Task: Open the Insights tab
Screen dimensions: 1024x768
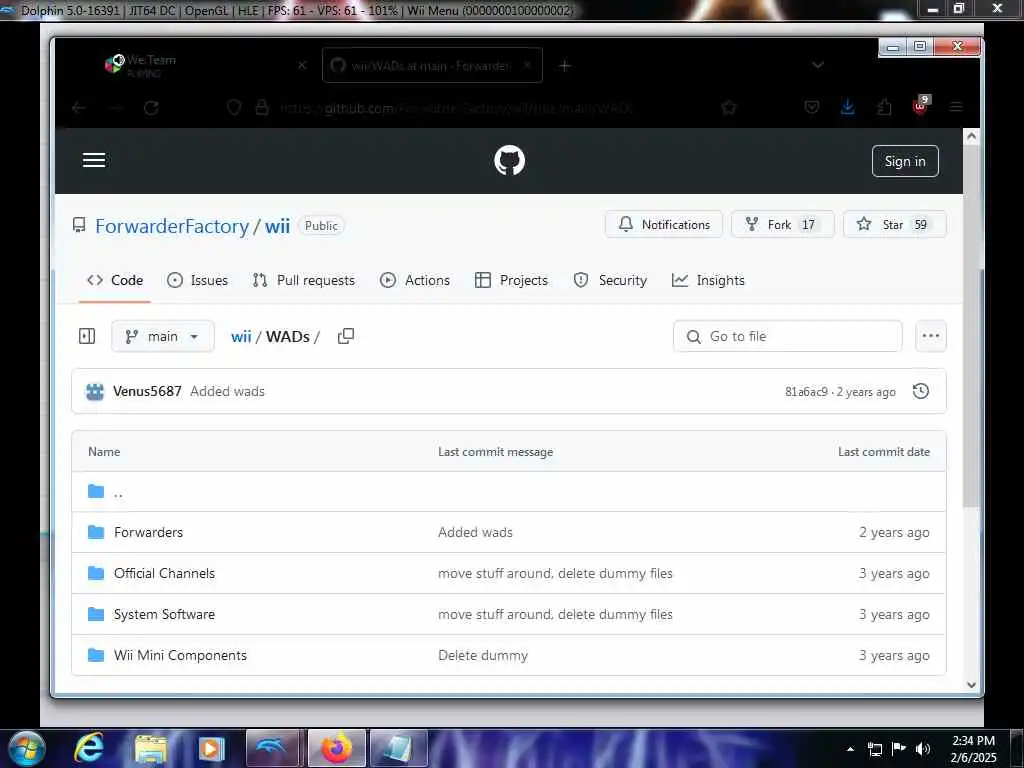Action: click(709, 280)
